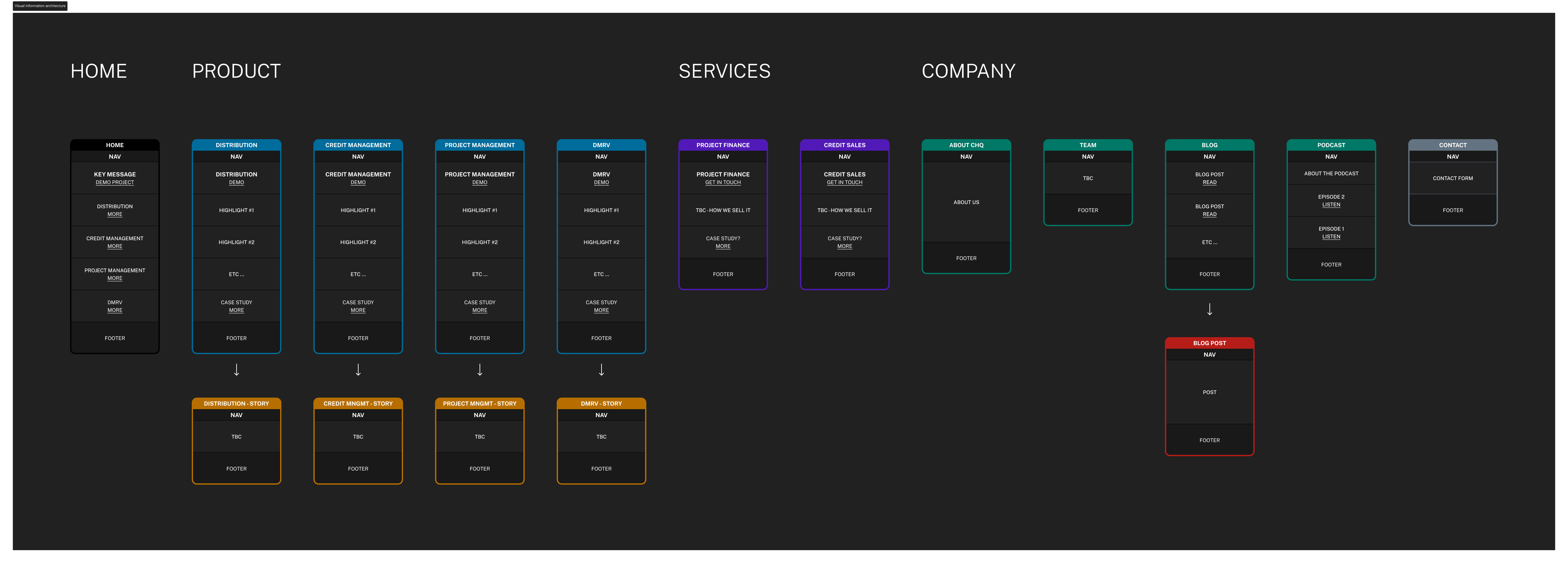
Task: Click the PRODUCT section heading
Action: (236, 71)
